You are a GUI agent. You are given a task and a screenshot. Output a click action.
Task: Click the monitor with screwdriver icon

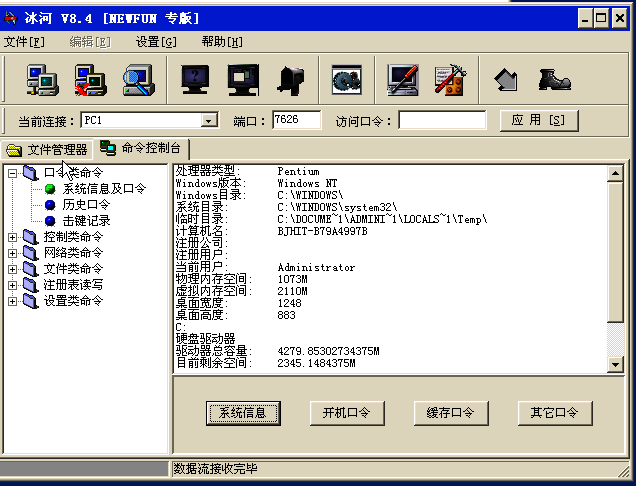402,80
